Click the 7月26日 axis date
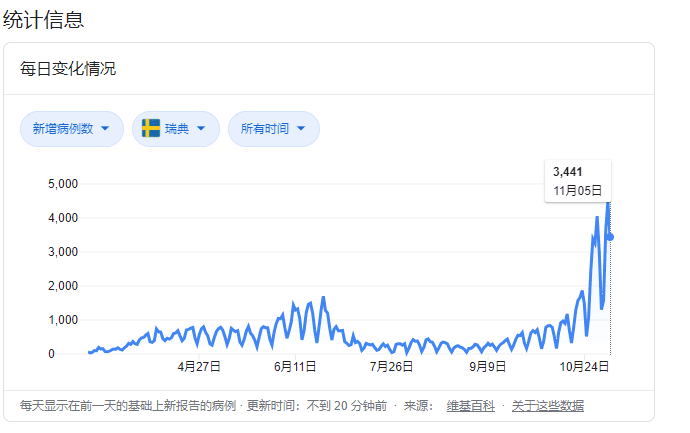The height and width of the screenshot is (433, 690). [x=392, y=367]
